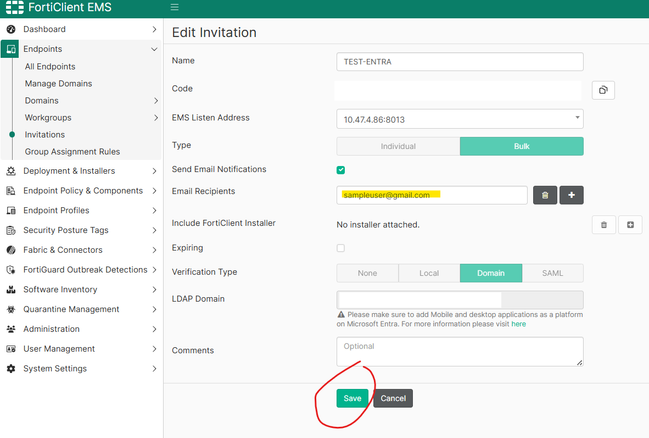This screenshot has width=649, height=438.
Task: Click the Name field containing TEST-ENTRA
Action: point(460,62)
